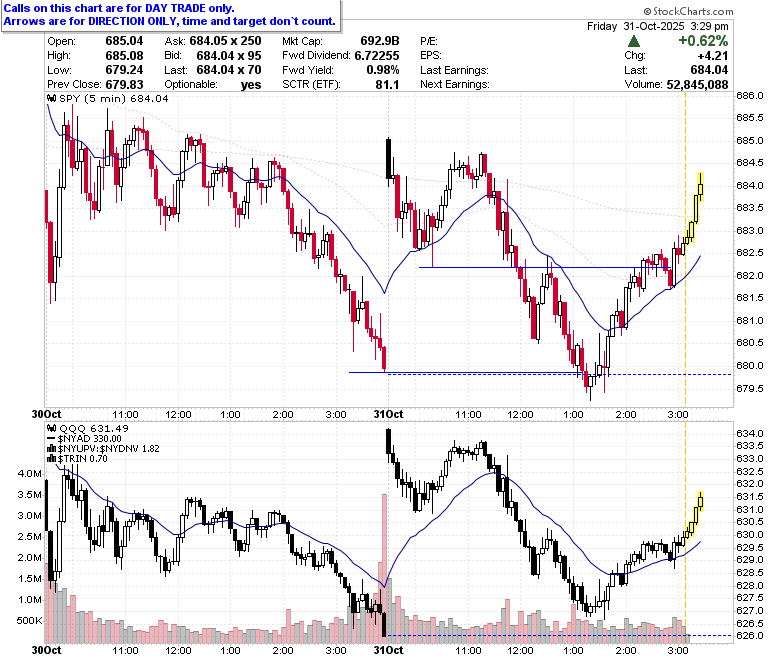Click the dashed blue support line near 679.8
This screenshot has height=659, width=780.
click(560, 374)
